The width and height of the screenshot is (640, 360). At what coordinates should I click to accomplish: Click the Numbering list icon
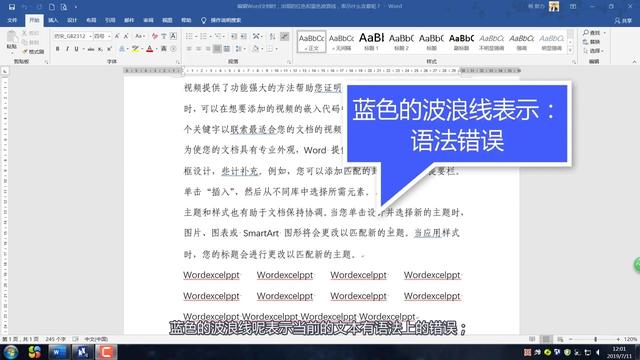(203, 36)
